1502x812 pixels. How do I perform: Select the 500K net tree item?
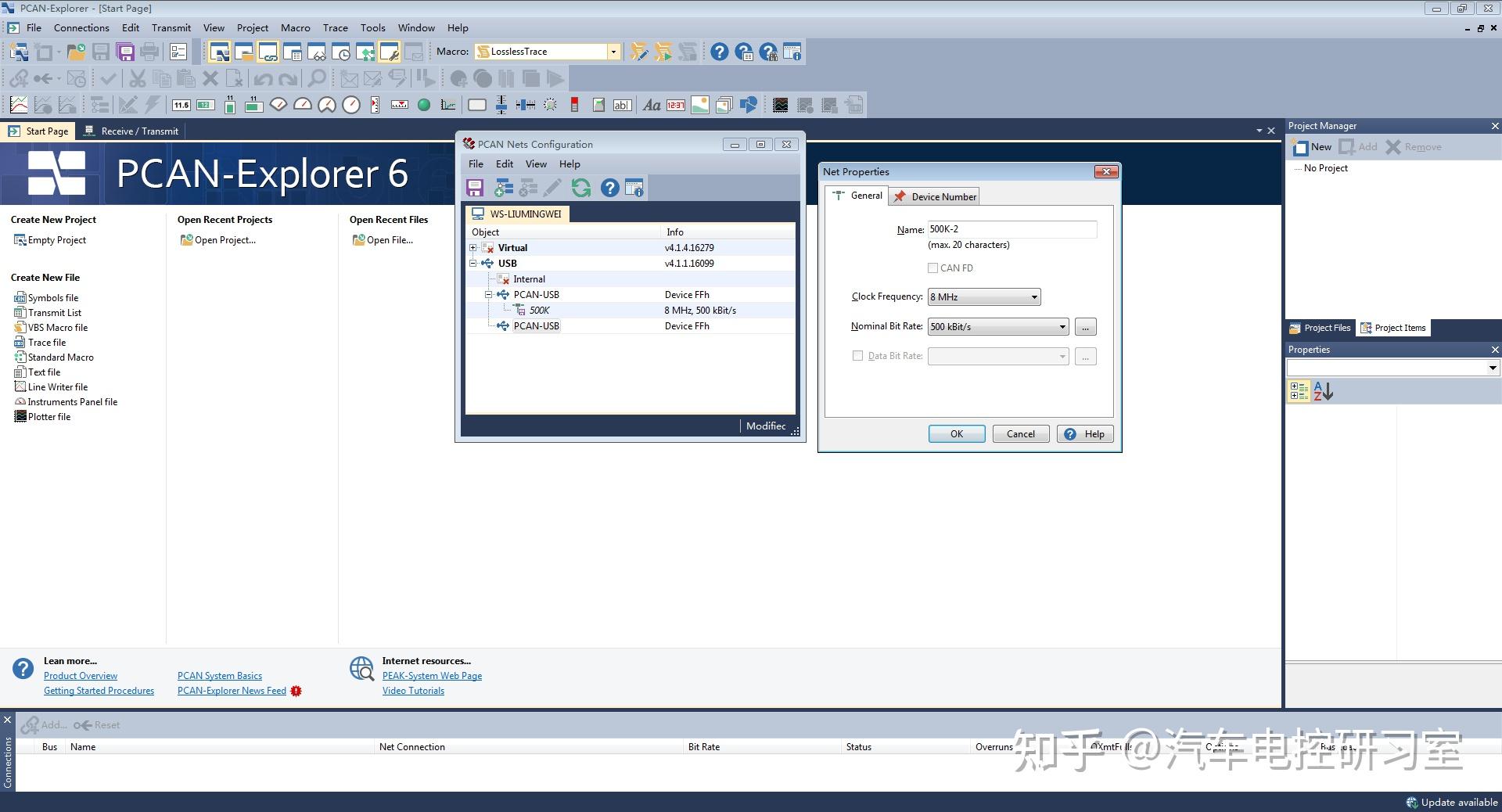[x=539, y=311]
